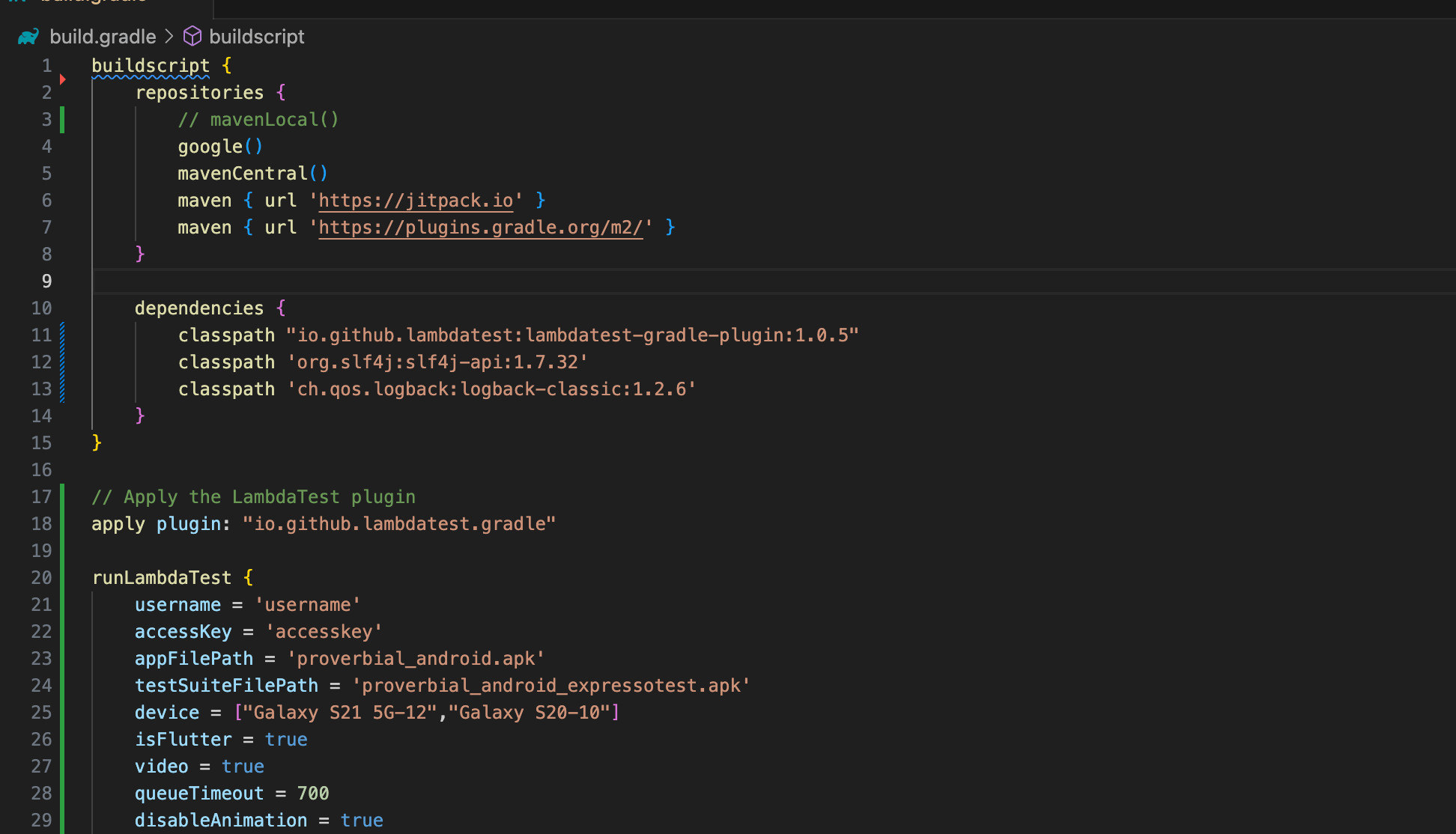This screenshot has width=1456, height=834.
Task: Click the red marker beside line 1
Action: coord(63,79)
